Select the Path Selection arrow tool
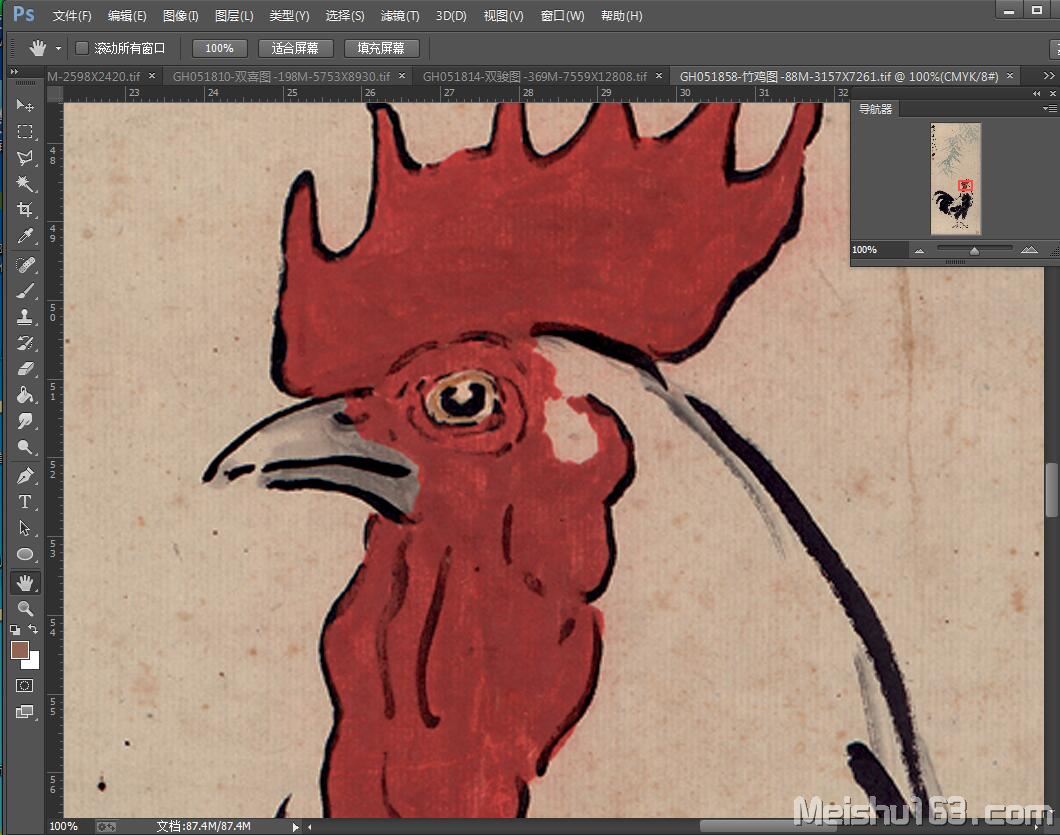 click(x=25, y=528)
